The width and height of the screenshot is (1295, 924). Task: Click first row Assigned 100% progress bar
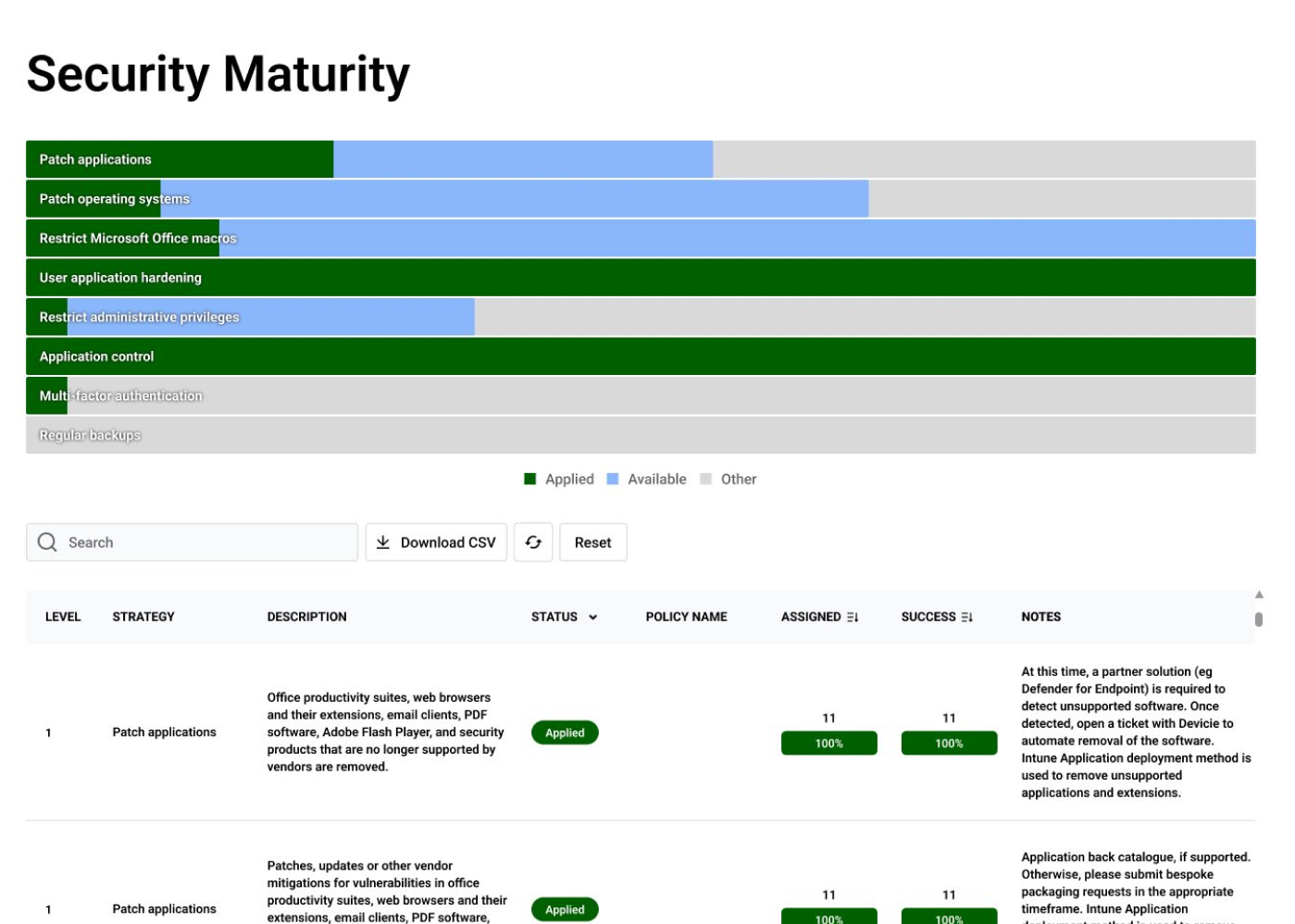pos(829,743)
